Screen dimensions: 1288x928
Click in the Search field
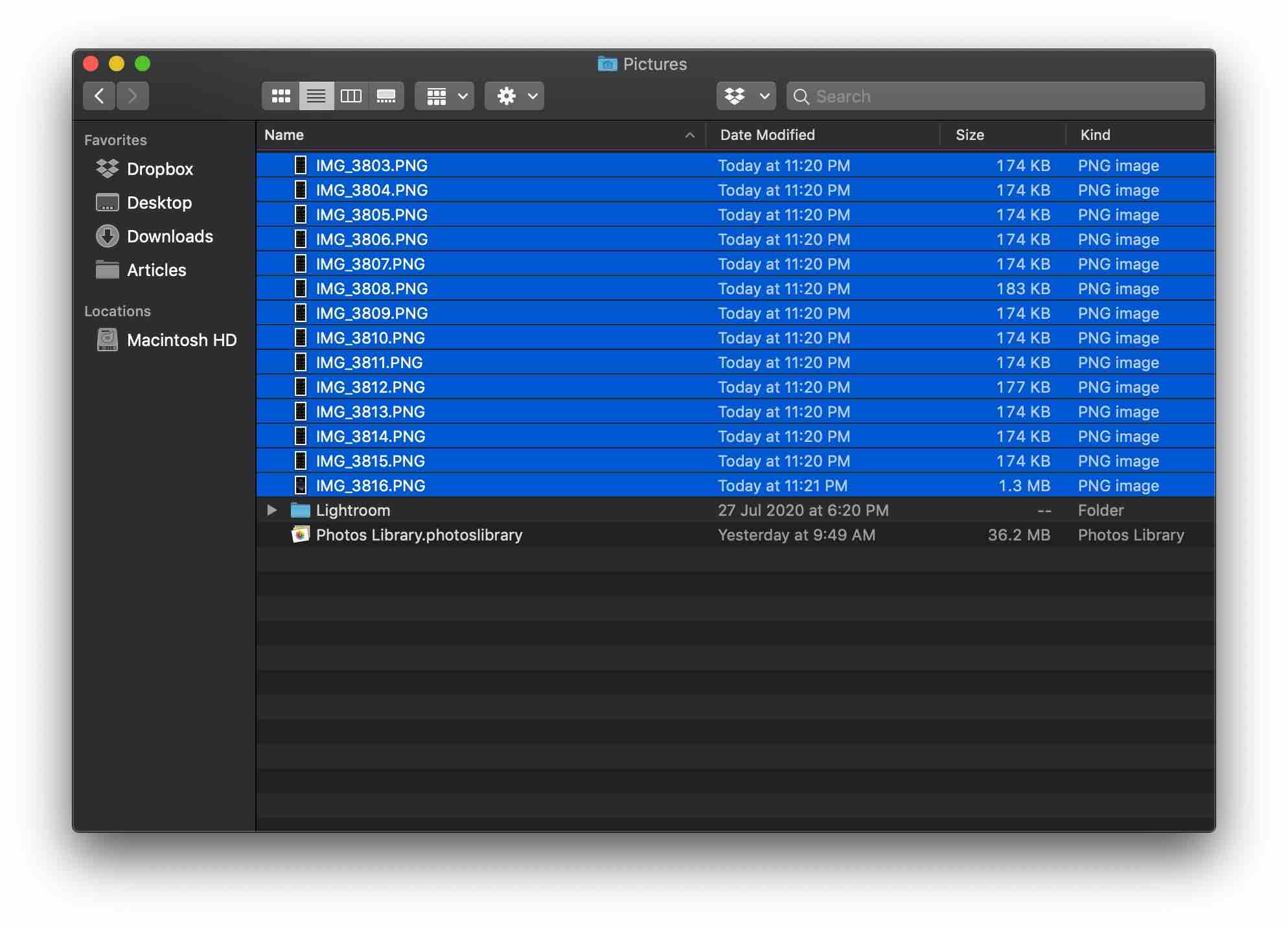(1004, 96)
